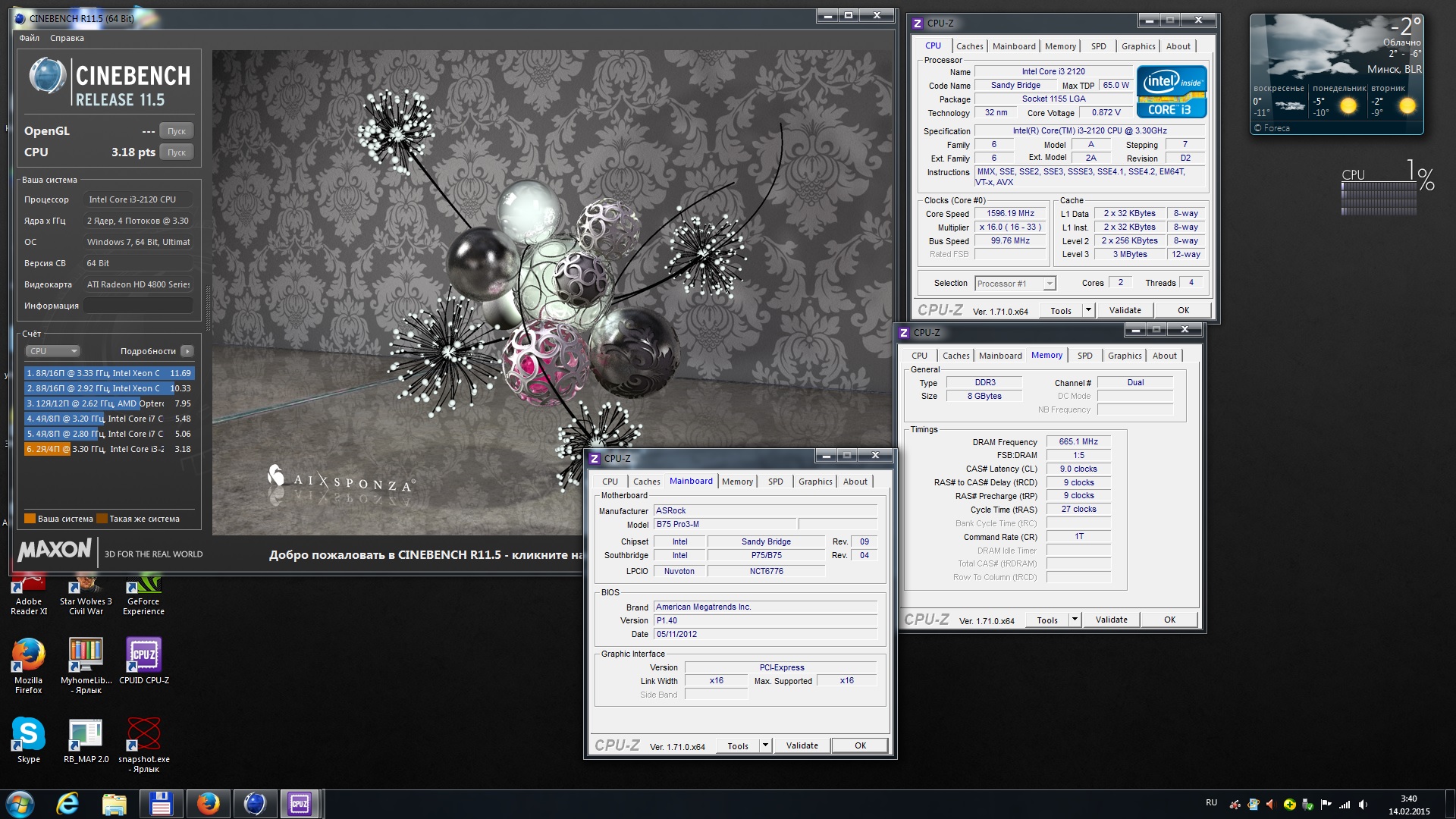The width and height of the screenshot is (1456, 819).
Task: Click the OpenGL Пуск run button
Action: tap(177, 131)
